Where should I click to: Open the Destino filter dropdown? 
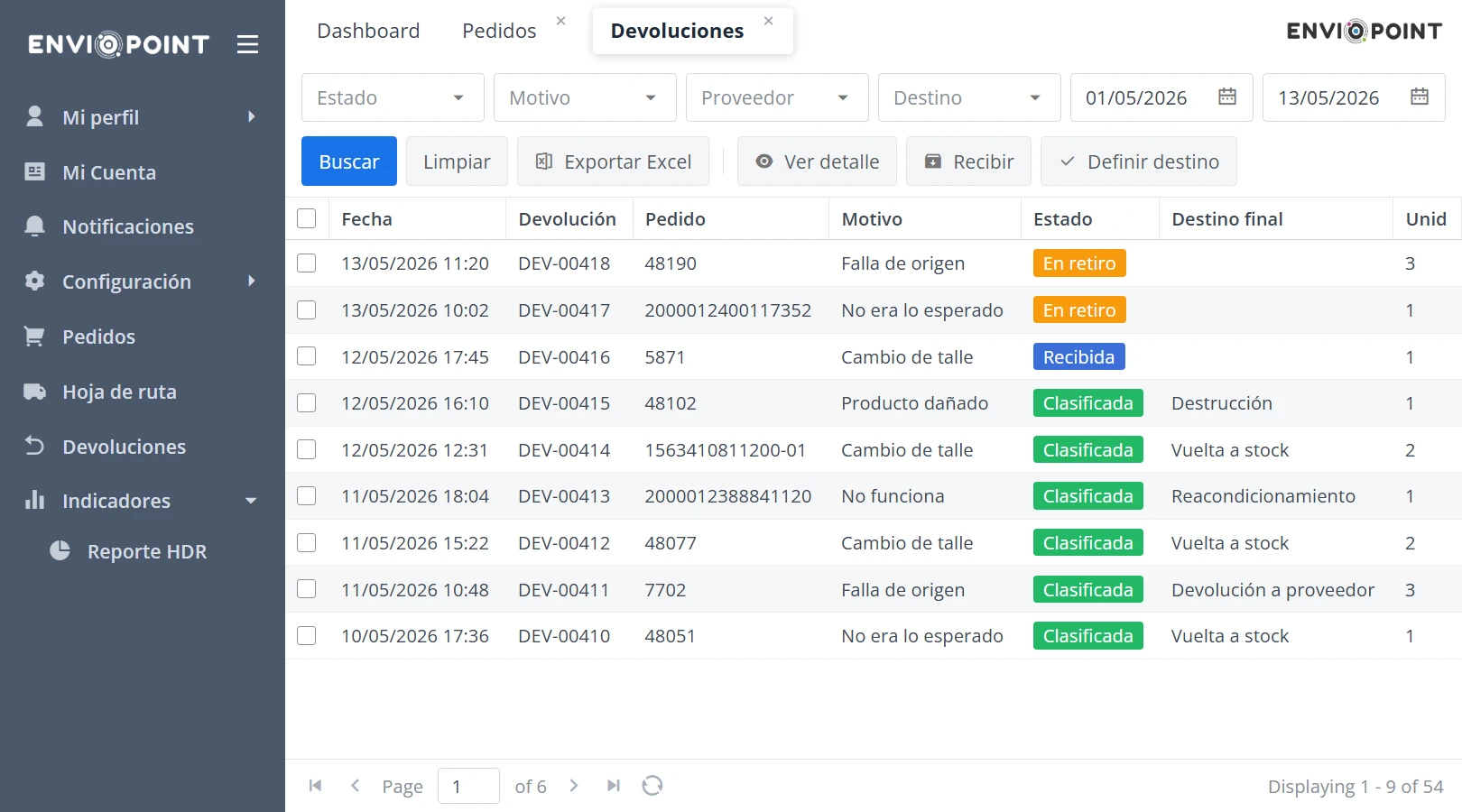(x=969, y=97)
